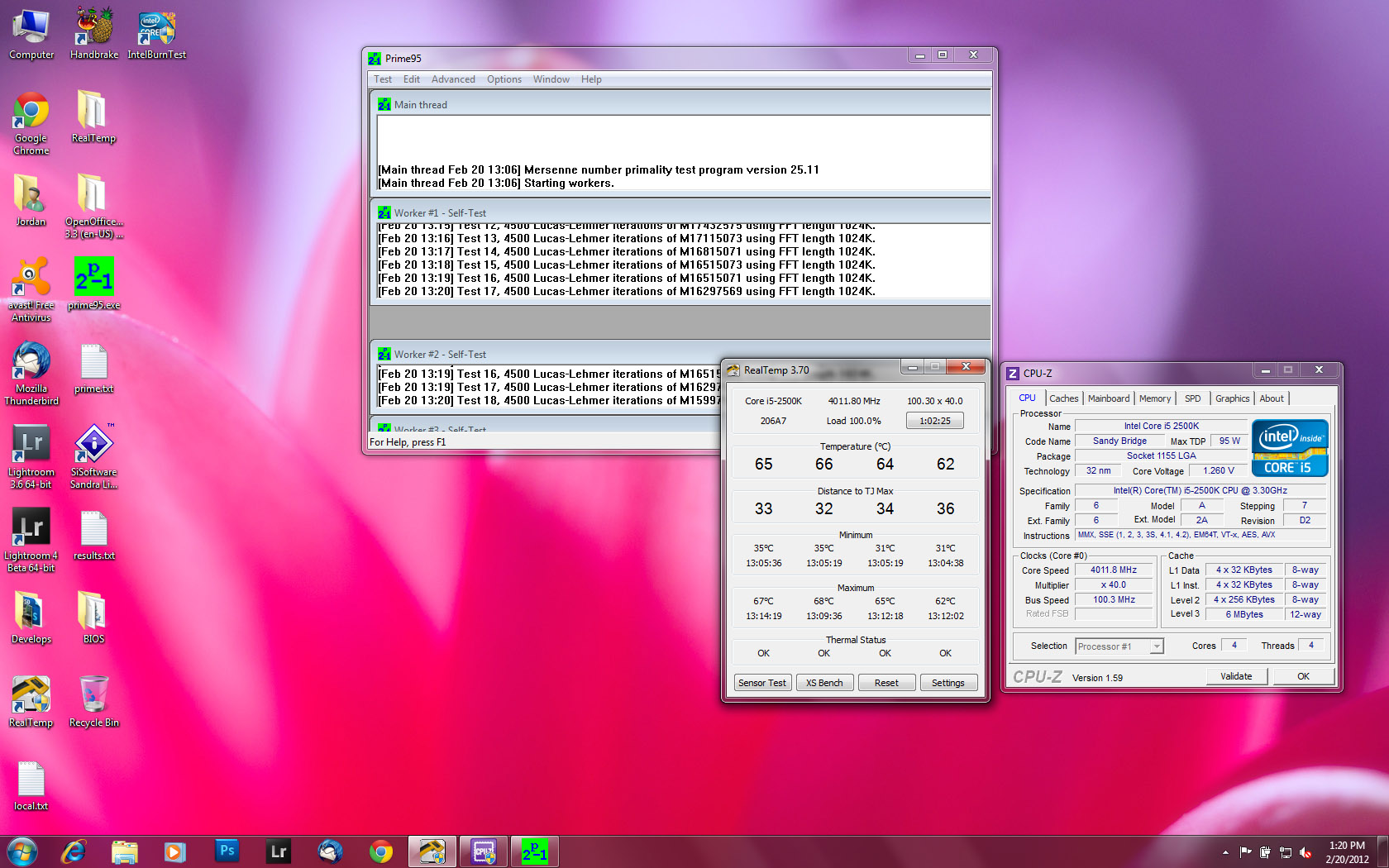Viewport: 1389px width, 868px height.
Task: Switch to the Mainboard tab in CPU-Z
Action: [x=1108, y=398]
